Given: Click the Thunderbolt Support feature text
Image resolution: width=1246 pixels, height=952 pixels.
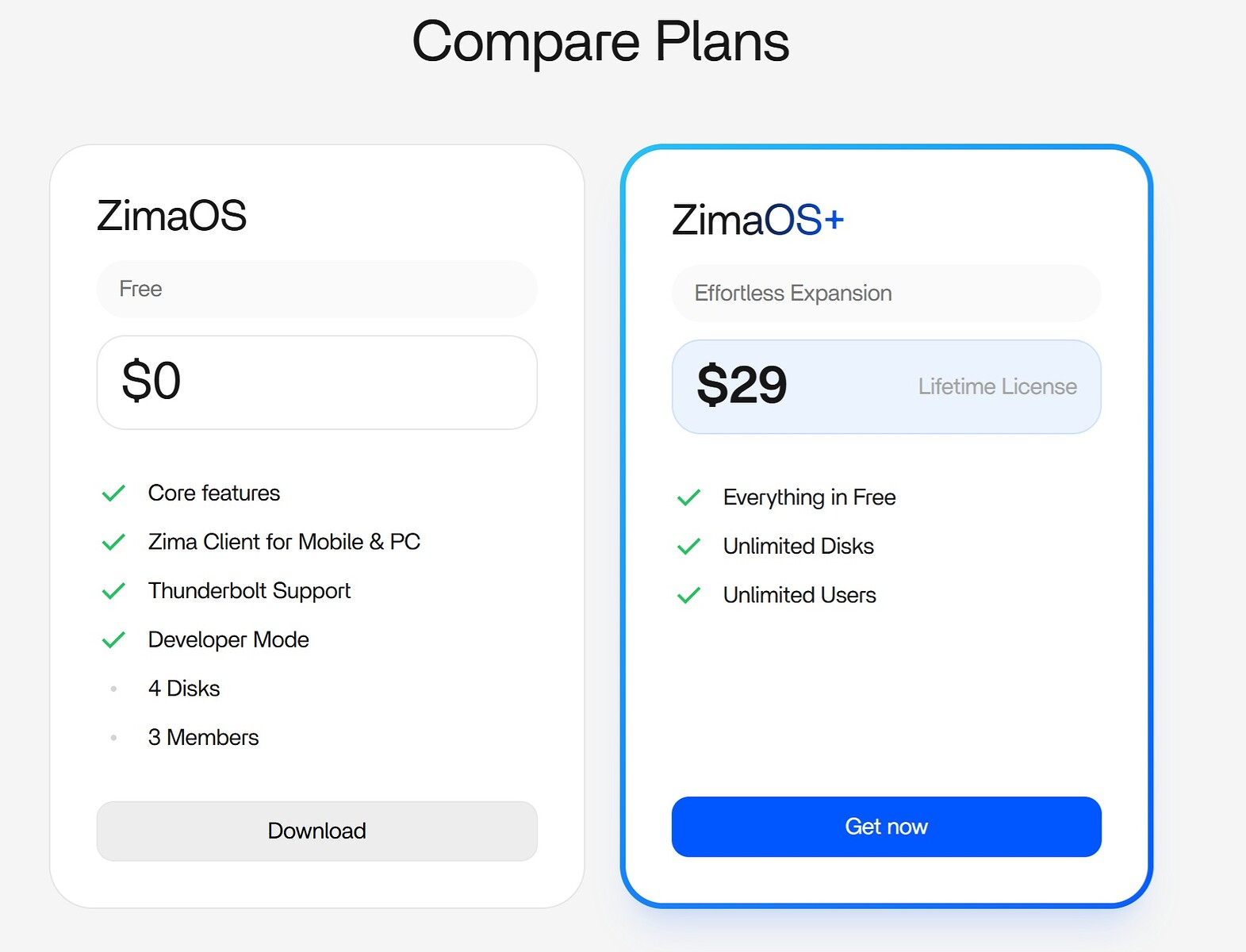Looking at the screenshot, I should coord(249,591).
